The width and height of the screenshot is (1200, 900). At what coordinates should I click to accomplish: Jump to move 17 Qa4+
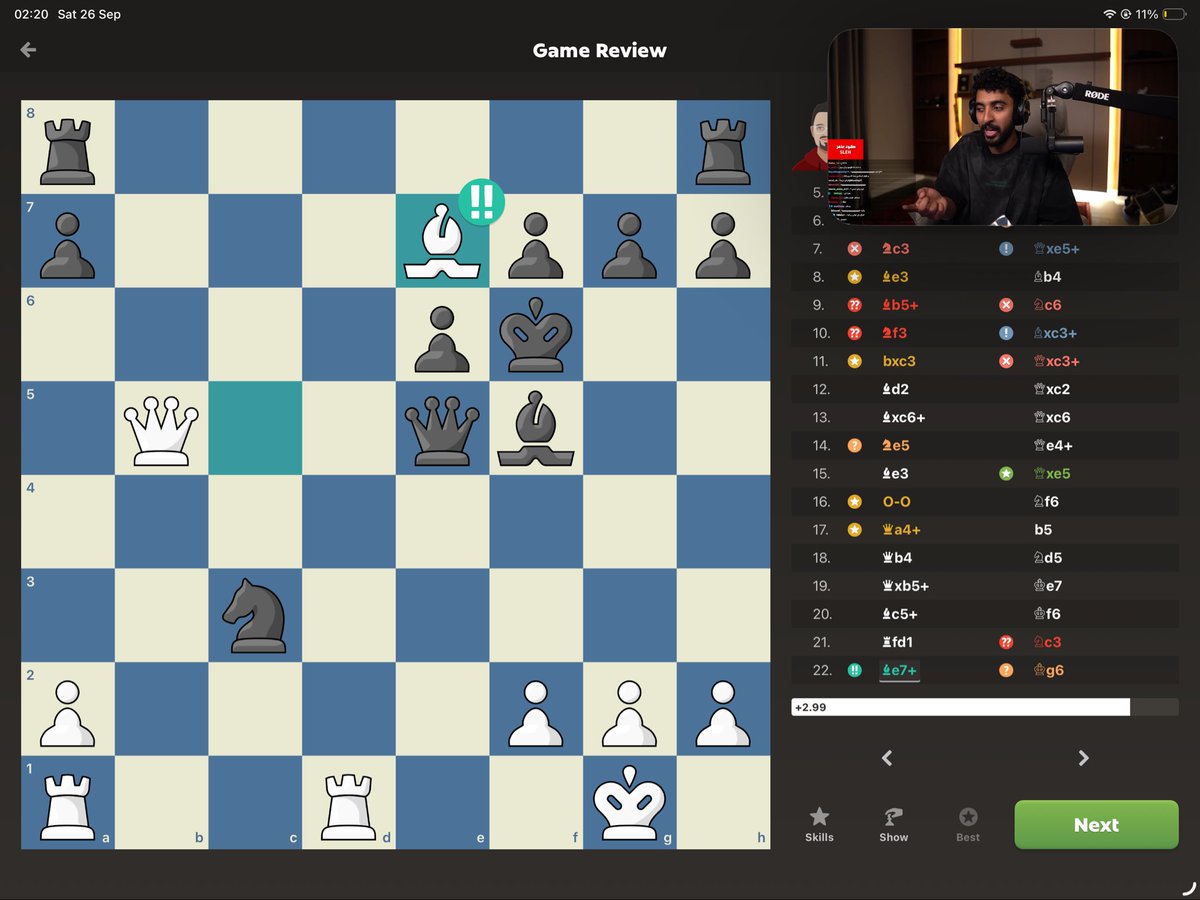tap(899, 530)
